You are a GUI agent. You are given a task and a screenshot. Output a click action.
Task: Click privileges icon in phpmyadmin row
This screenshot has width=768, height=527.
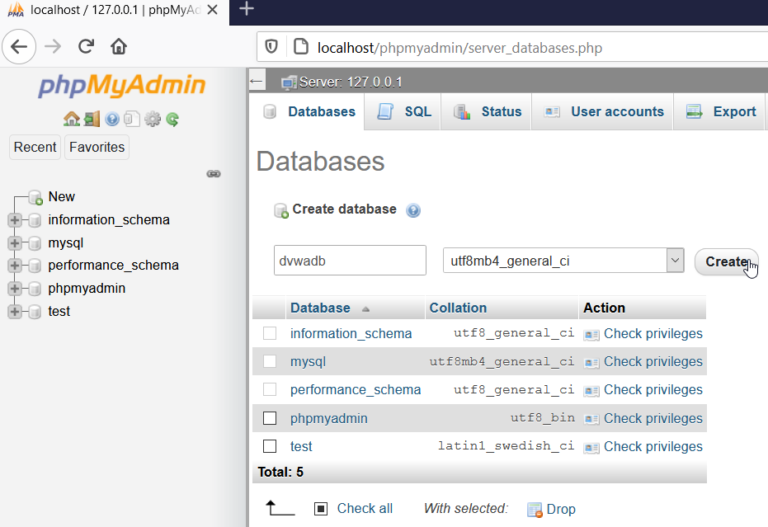pyautogui.click(x=591, y=419)
